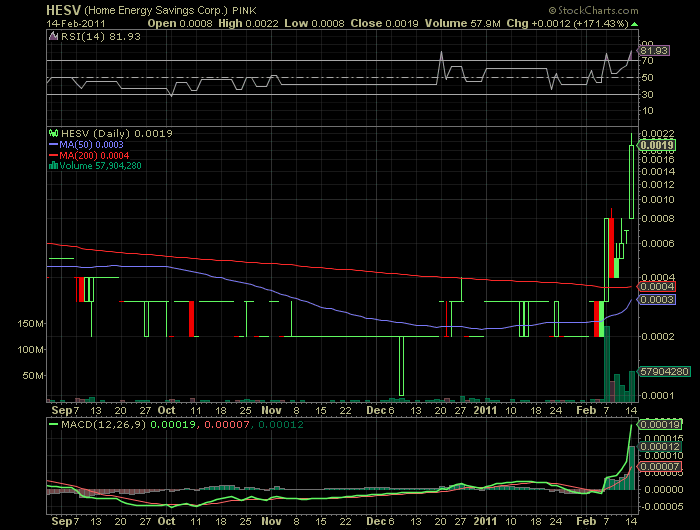Click the RSI(14) 81.93 legend text
The image size is (700, 530).
click(101, 37)
